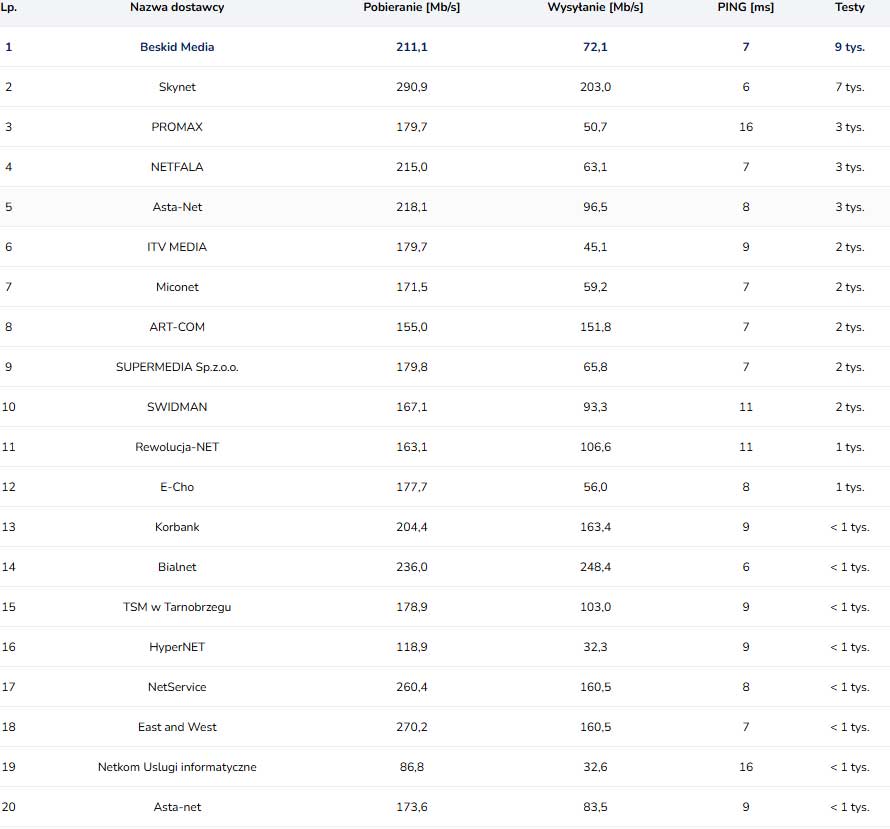Click the PING [ms] column header
The width and height of the screenshot is (890, 829).
[x=745, y=7]
